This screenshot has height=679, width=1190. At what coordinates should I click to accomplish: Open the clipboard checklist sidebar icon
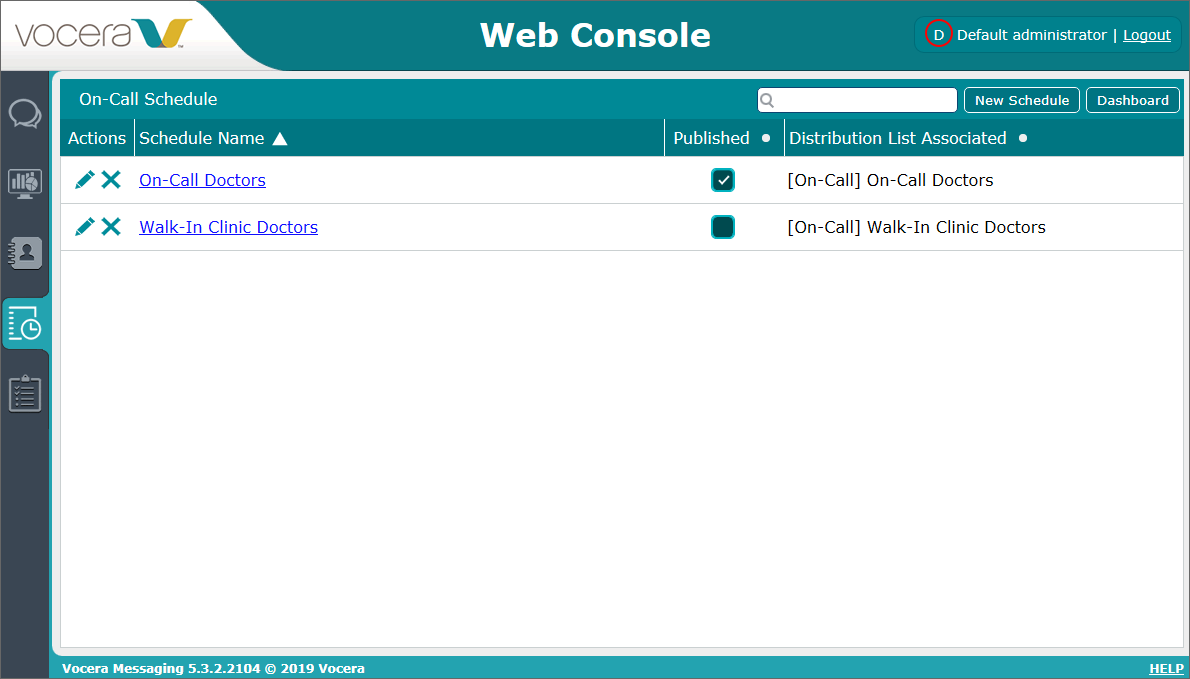(x=25, y=394)
